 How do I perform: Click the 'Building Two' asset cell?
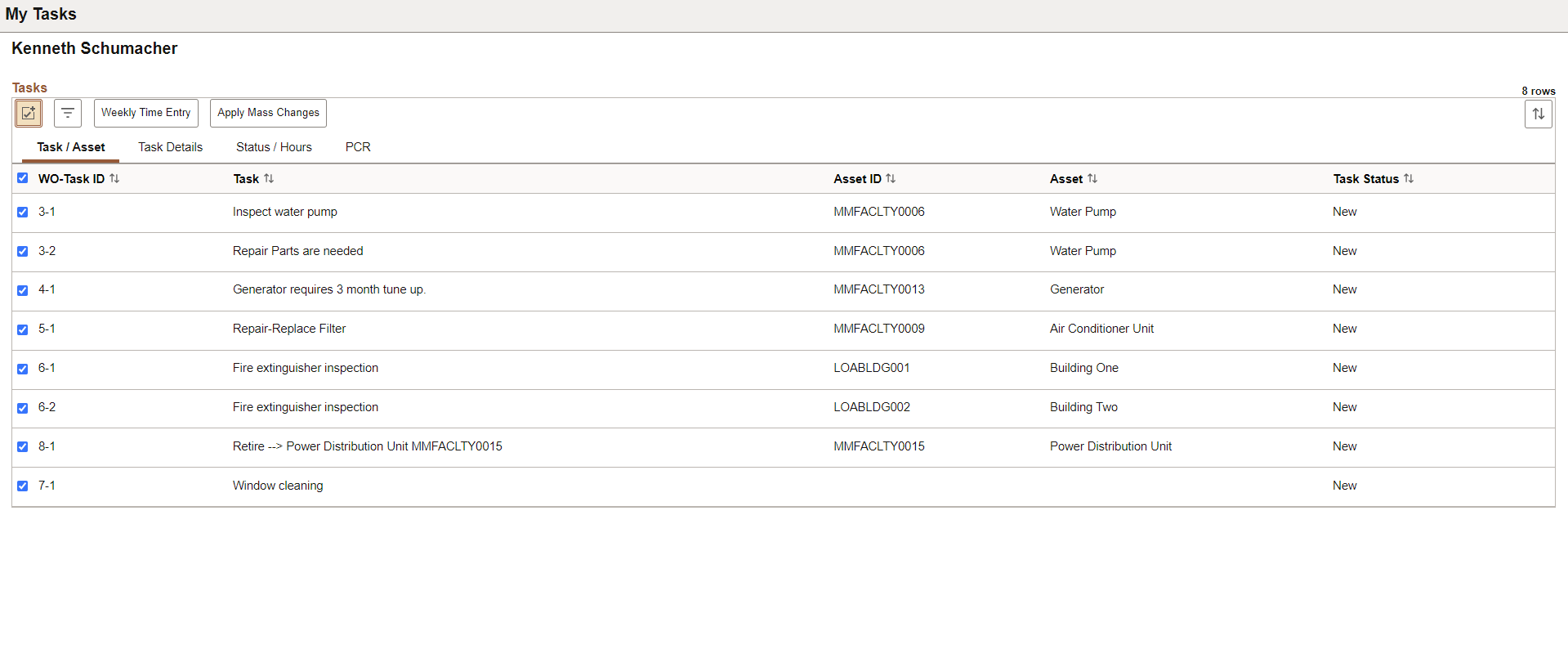tap(1084, 407)
